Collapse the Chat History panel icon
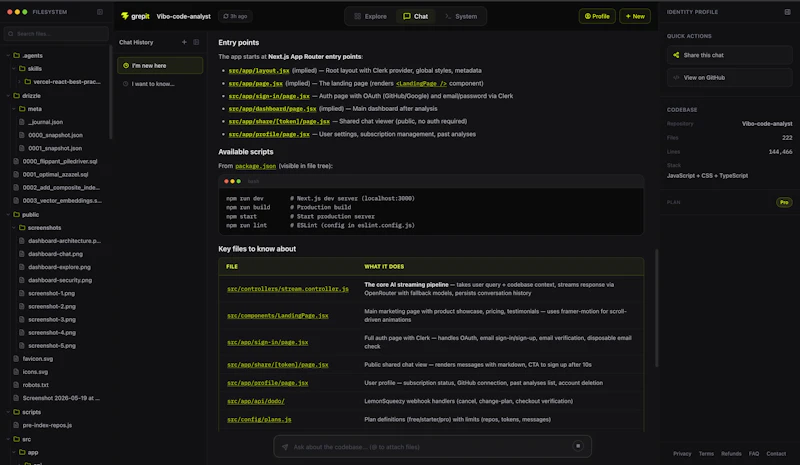 pyautogui.click(x=196, y=42)
